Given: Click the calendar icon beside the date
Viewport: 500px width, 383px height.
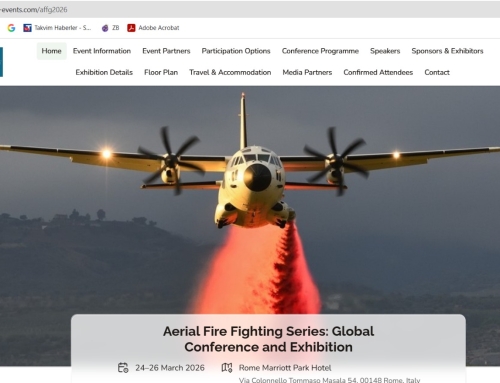Looking at the screenshot, I should (123, 368).
